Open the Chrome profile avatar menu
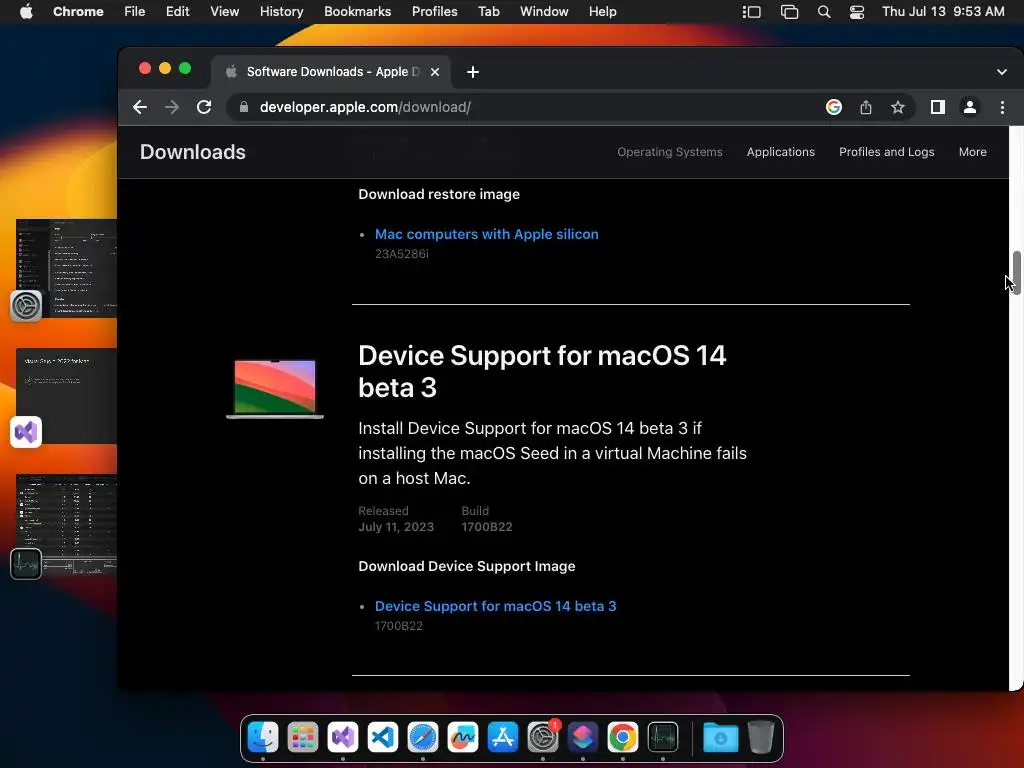The height and width of the screenshot is (768, 1024). click(970, 107)
